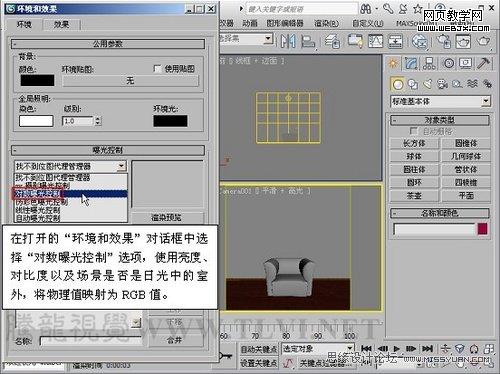Open the 图形编辑器 menu
500x374 pixels.
[285, 23]
